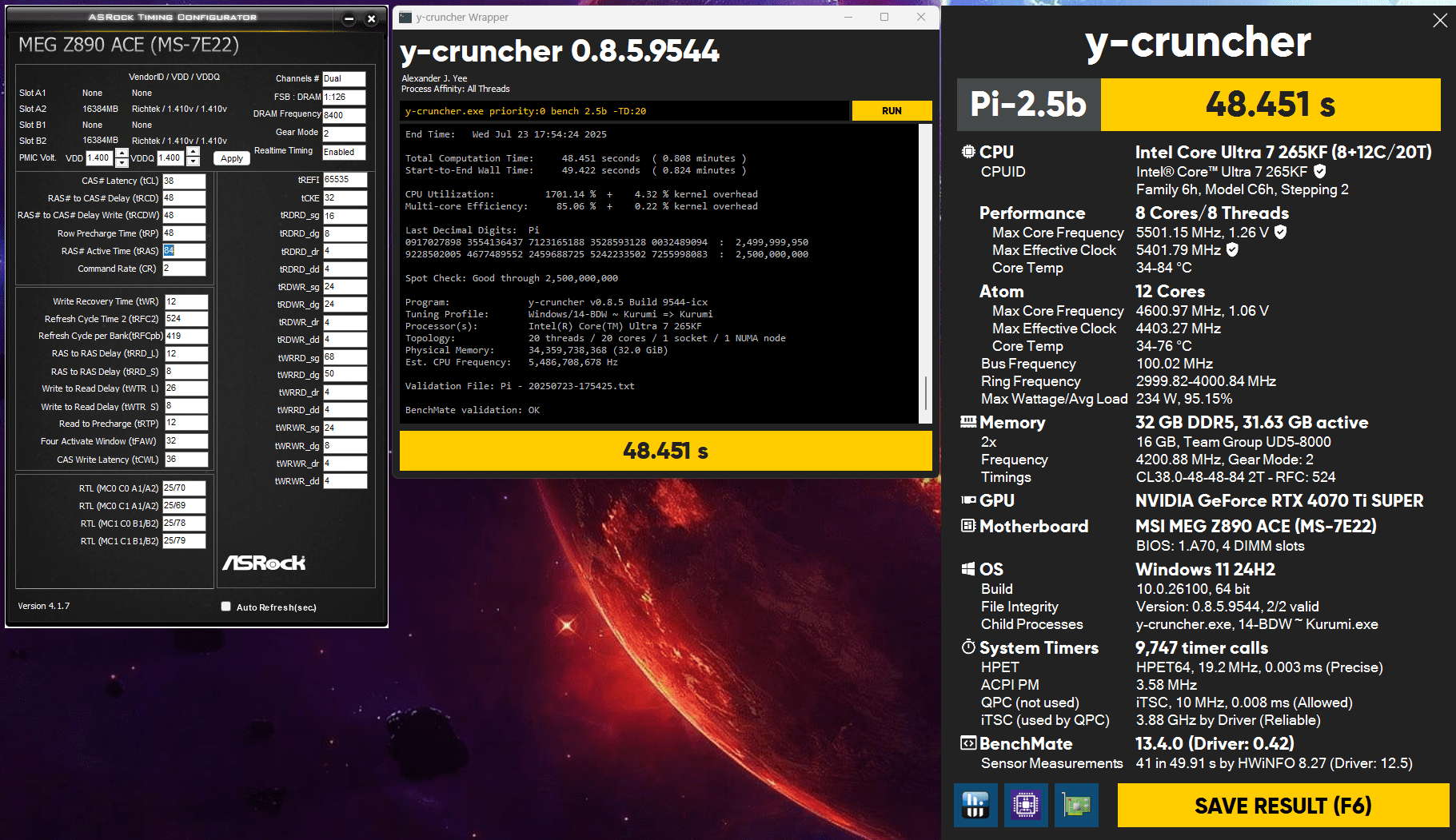Click the stopwatch icon beside System Timers
The image size is (1456, 840).
[968, 647]
